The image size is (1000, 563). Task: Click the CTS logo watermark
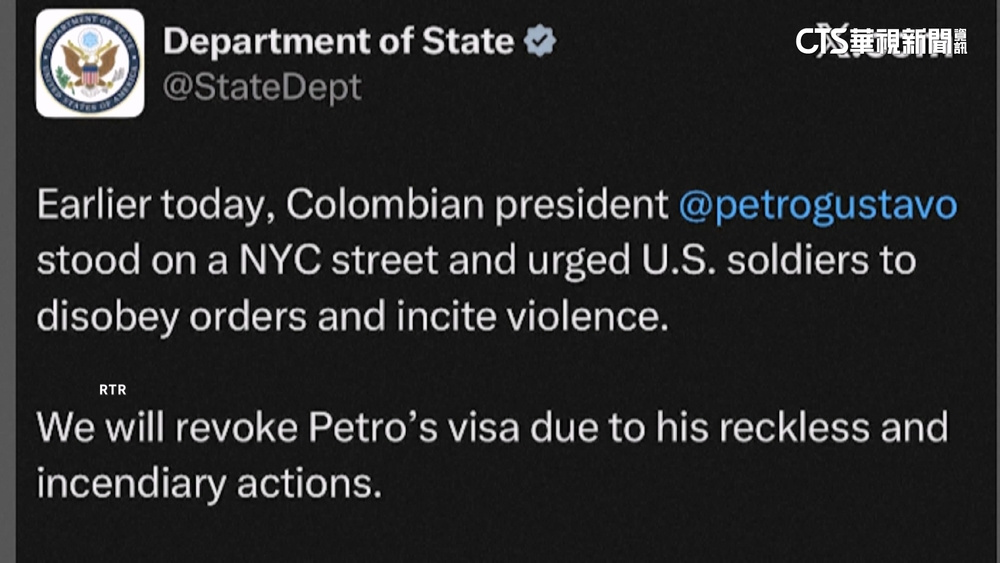[x=821, y=41]
